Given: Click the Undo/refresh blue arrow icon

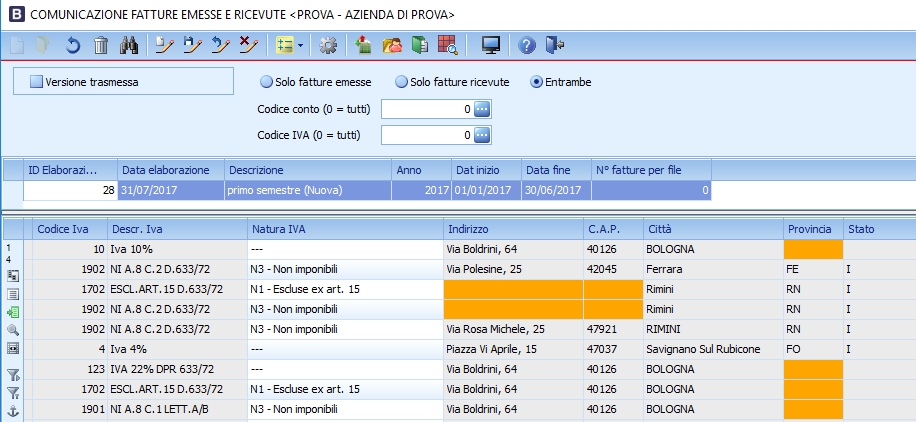Looking at the screenshot, I should (72, 45).
